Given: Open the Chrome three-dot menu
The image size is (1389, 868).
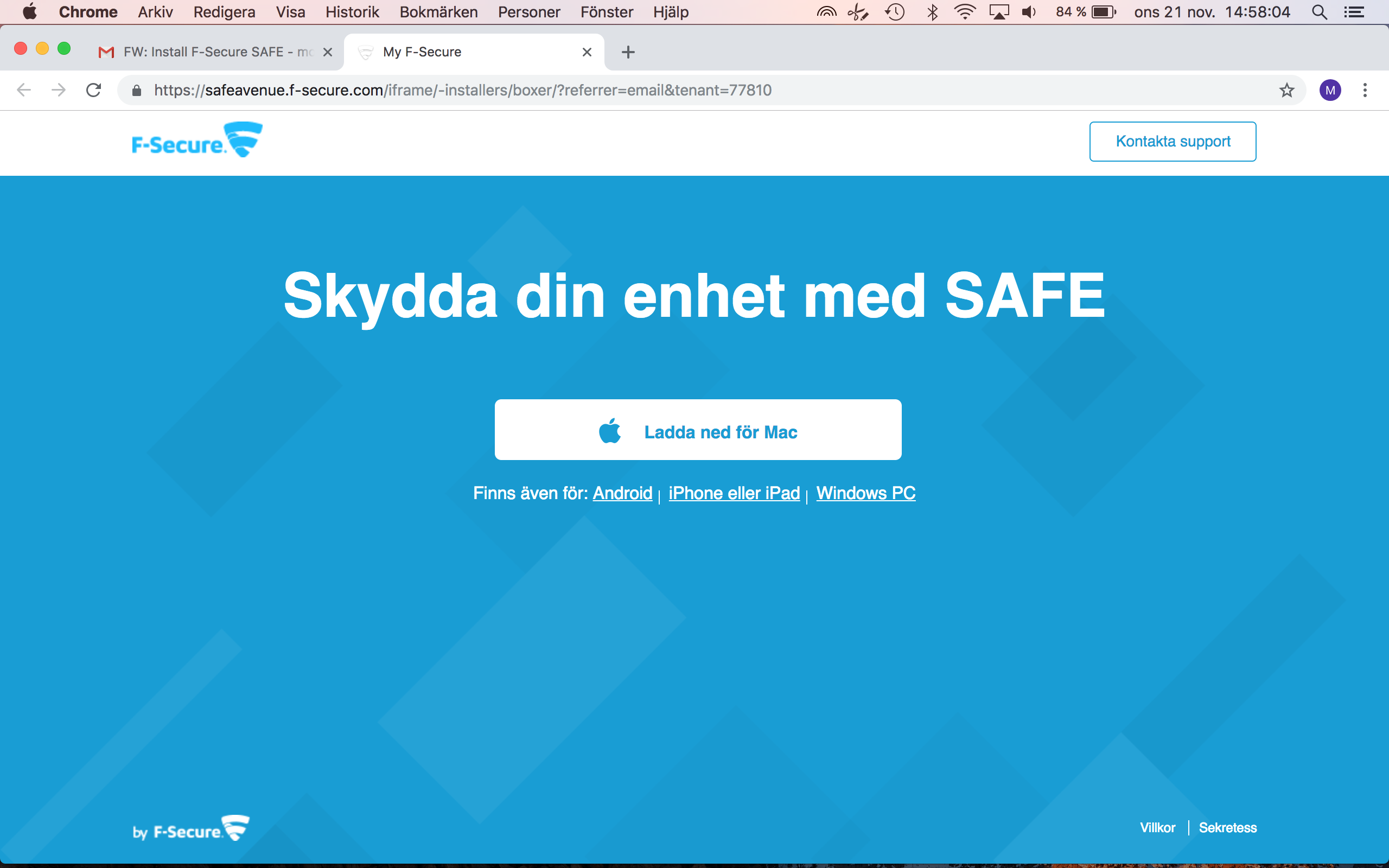Looking at the screenshot, I should pos(1365,90).
